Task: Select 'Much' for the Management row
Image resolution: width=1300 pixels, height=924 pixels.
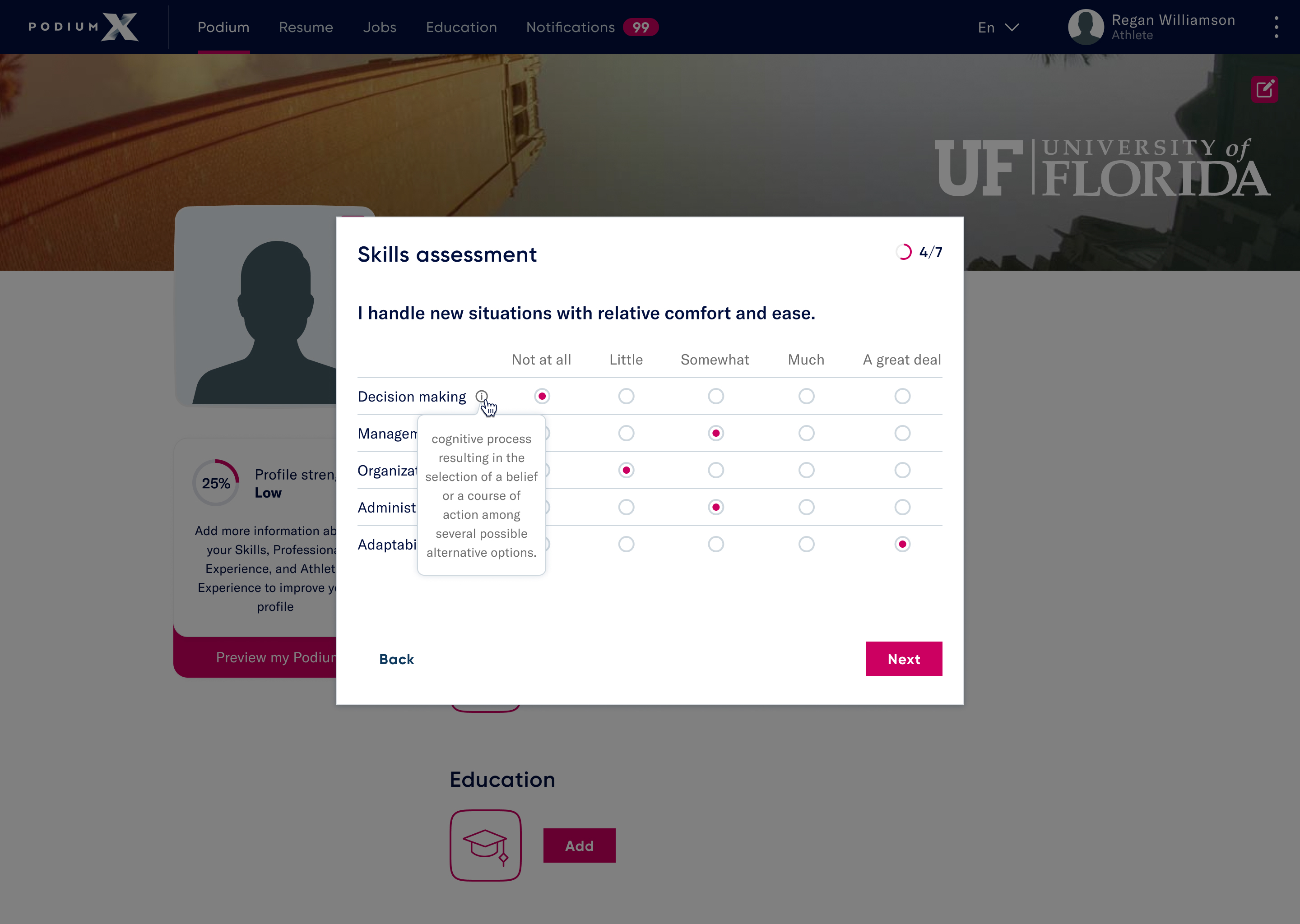Action: [806, 434]
